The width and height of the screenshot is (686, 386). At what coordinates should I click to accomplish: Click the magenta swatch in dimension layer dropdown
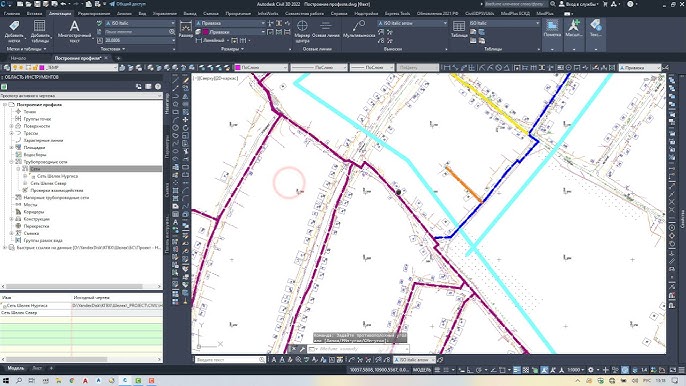[206, 32]
